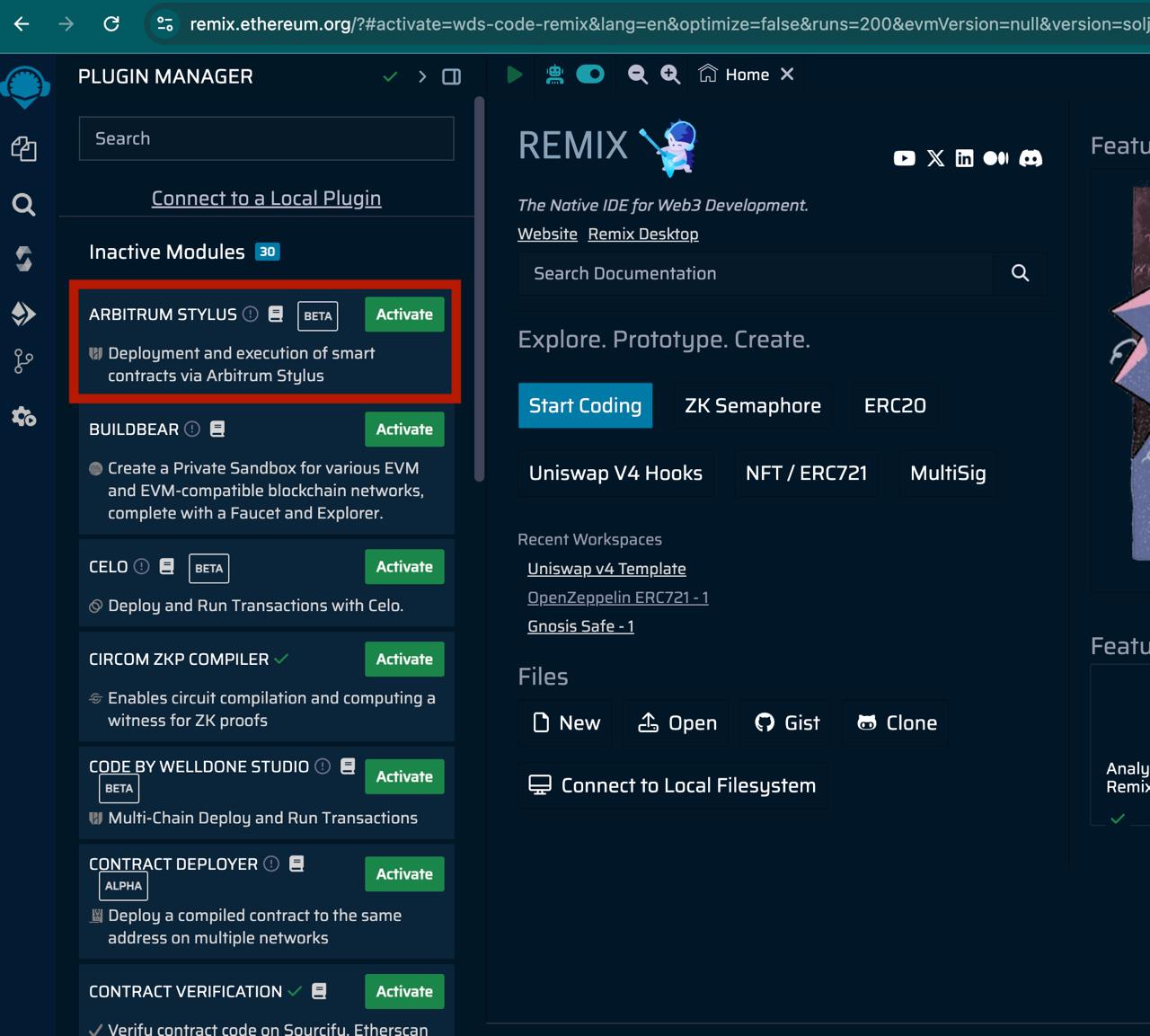The width and height of the screenshot is (1150, 1036).
Task: Import from Gist button
Action: [786, 722]
